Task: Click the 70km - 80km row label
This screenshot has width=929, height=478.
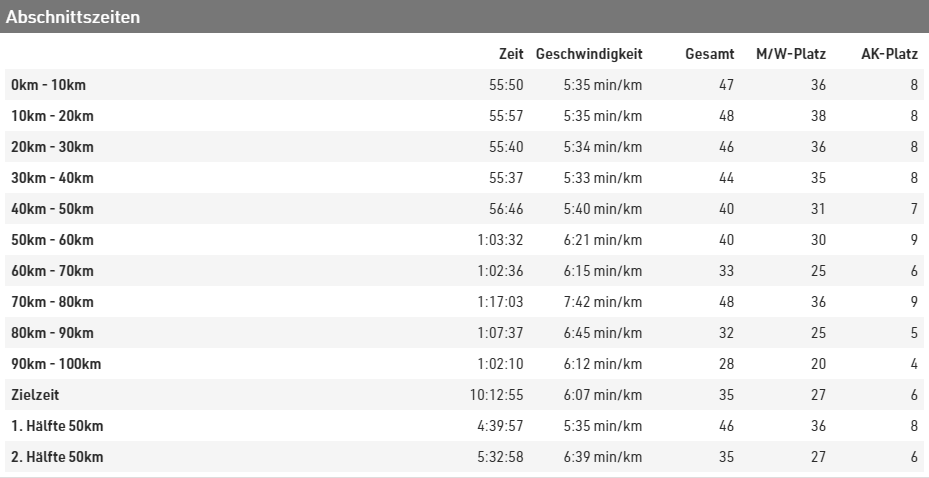Action: point(52,302)
